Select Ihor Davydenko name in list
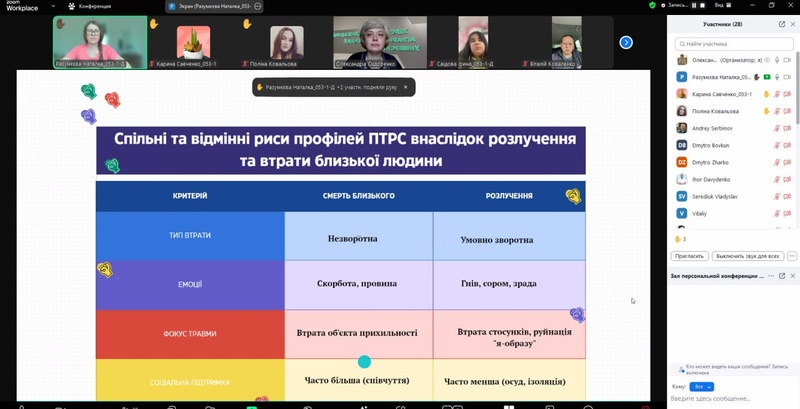The image size is (800, 409). point(711,180)
